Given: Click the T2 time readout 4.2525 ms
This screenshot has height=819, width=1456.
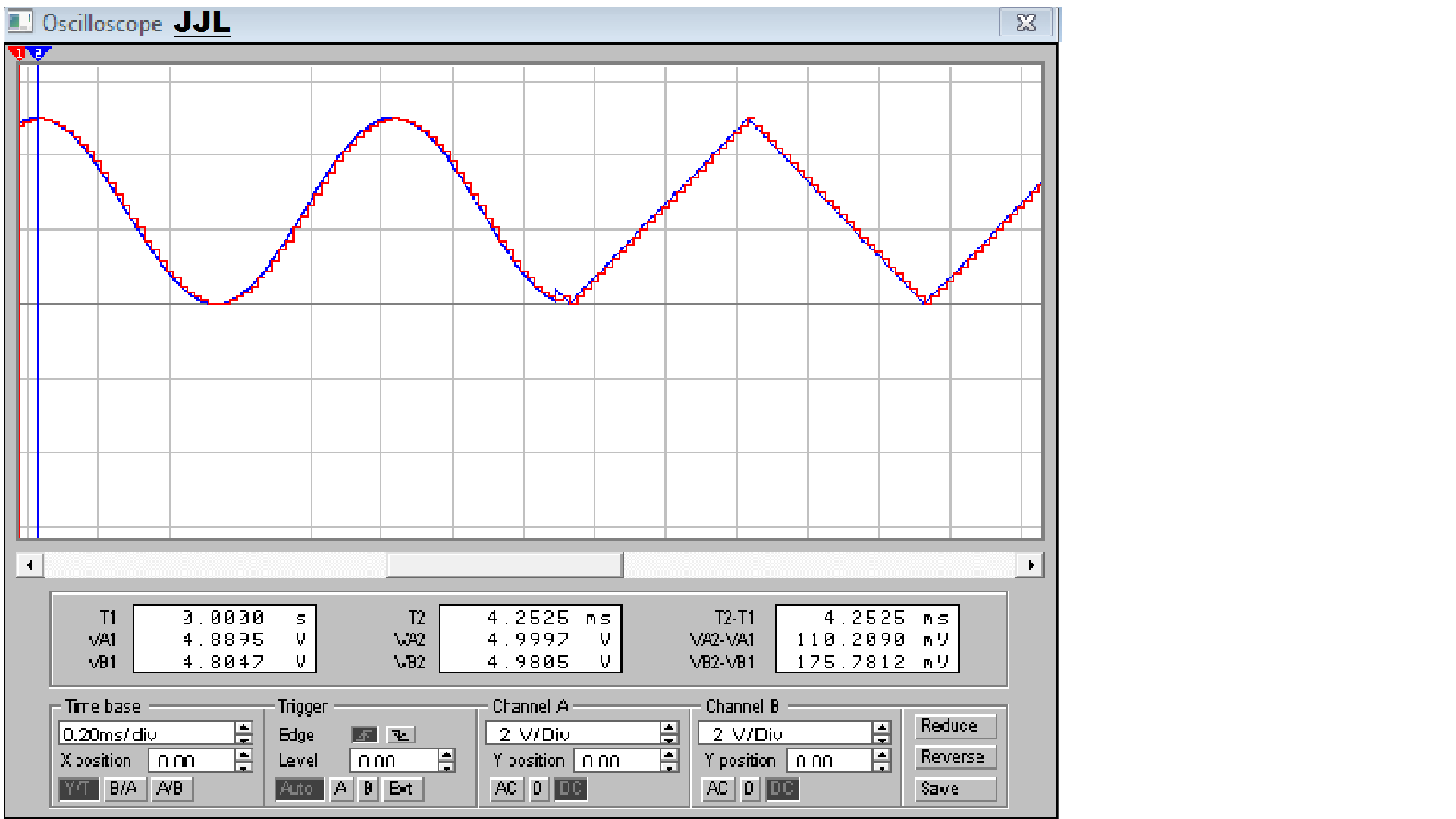Looking at the screenshot, I should tap(548, 618).
